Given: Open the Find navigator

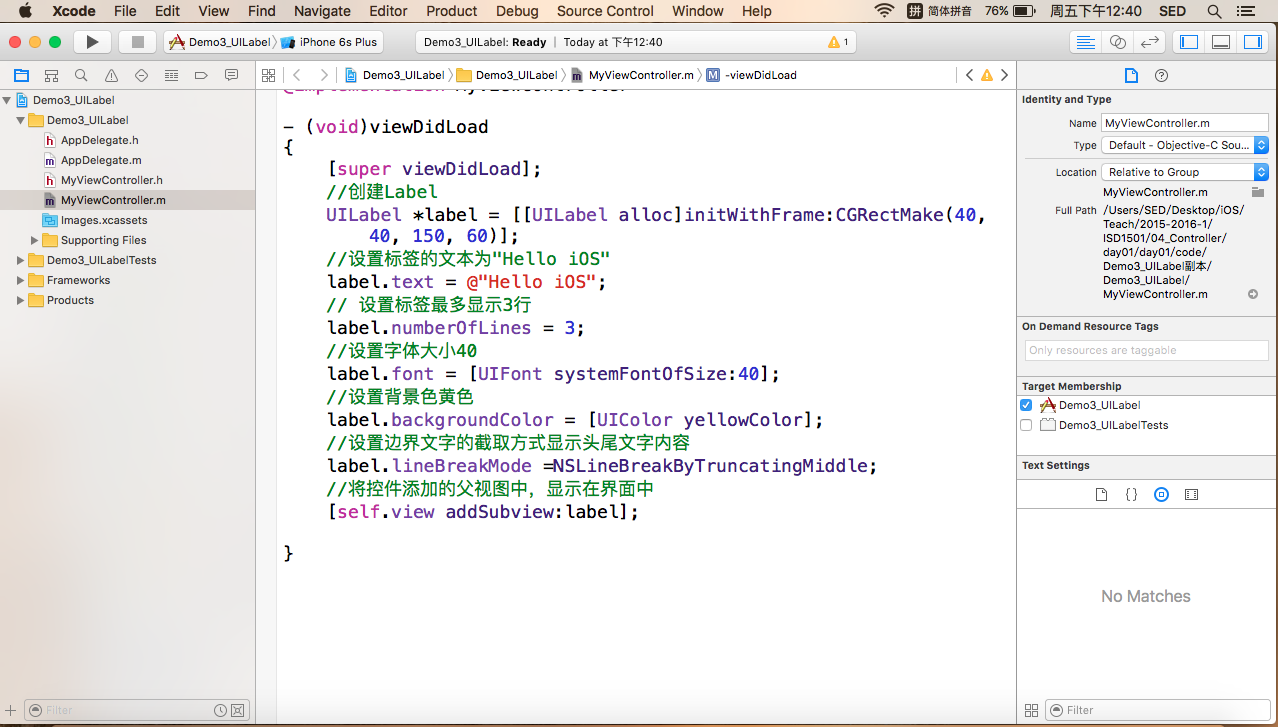Looking at the screenshot, I should pyautogui.click(x=81, y=75).
